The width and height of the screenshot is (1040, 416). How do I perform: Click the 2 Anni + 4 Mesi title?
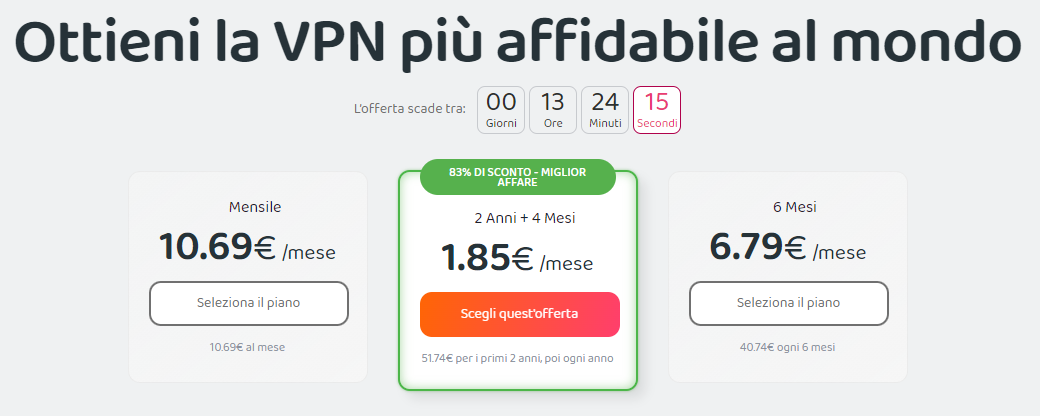[525, 217]
